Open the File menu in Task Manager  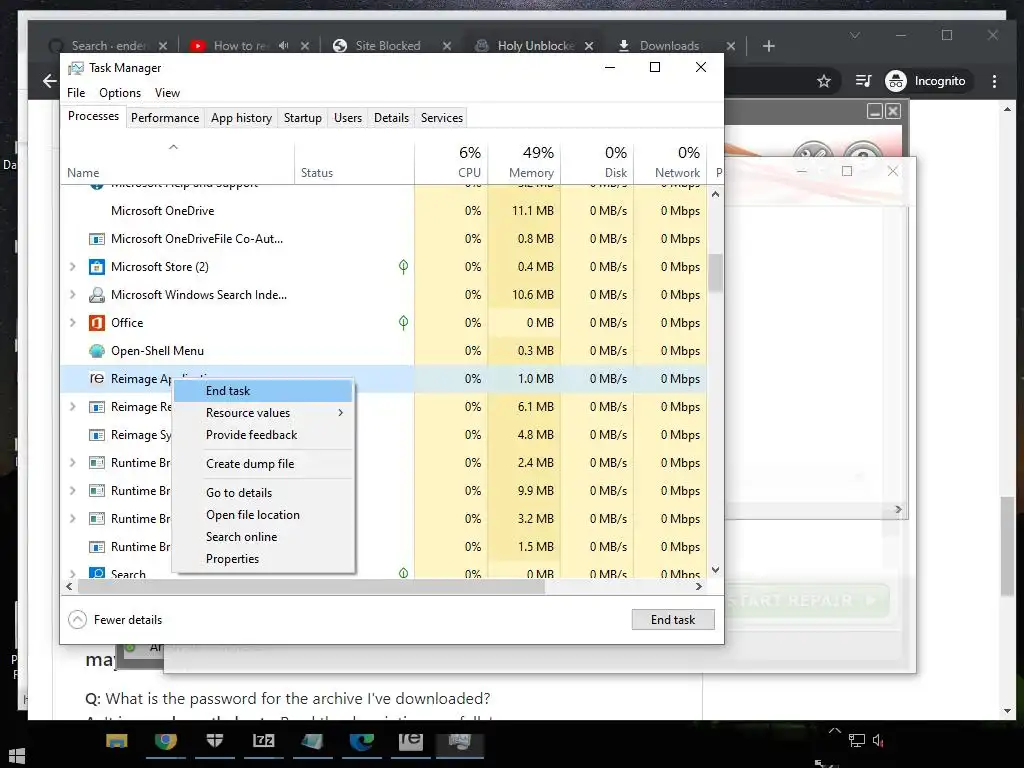pyautogui.click(x=76, y=93)
